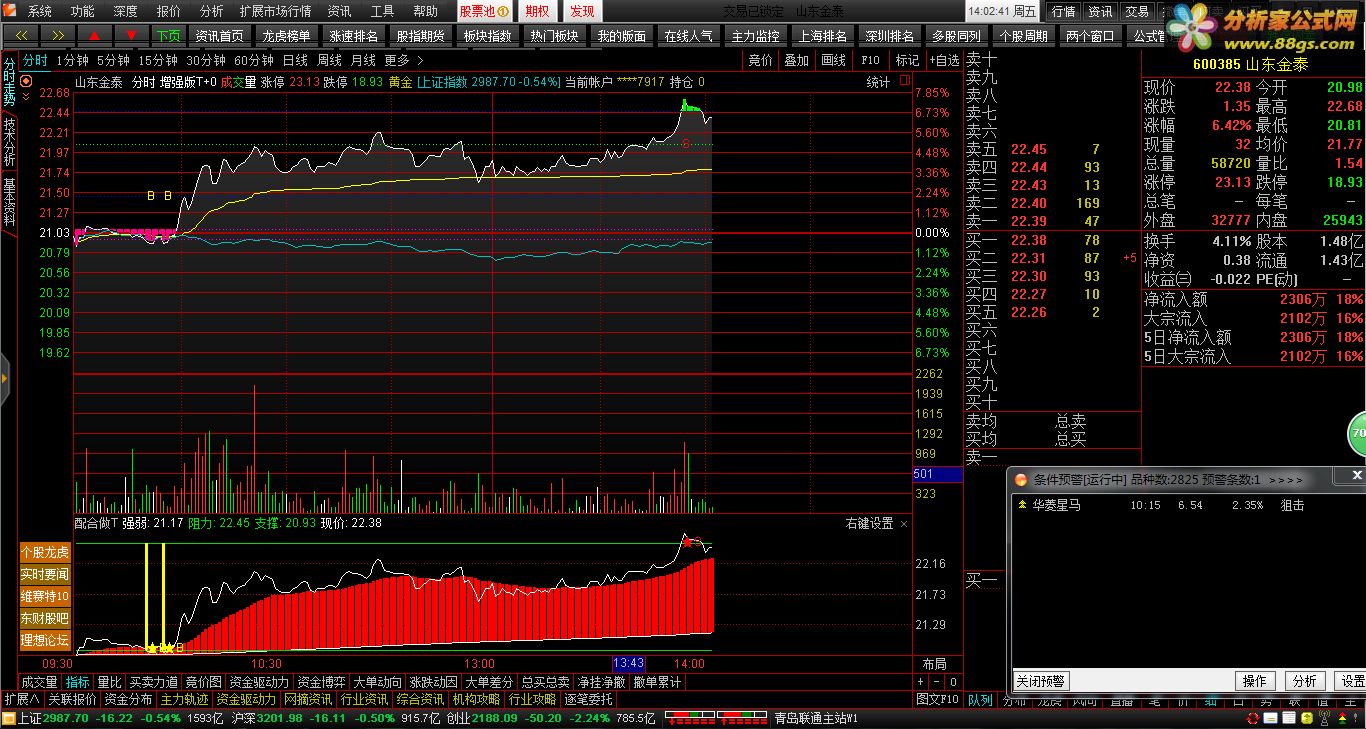Select the 技术分析 side tab
This screenshot has width=1366, height=729.
pos(9,142)
